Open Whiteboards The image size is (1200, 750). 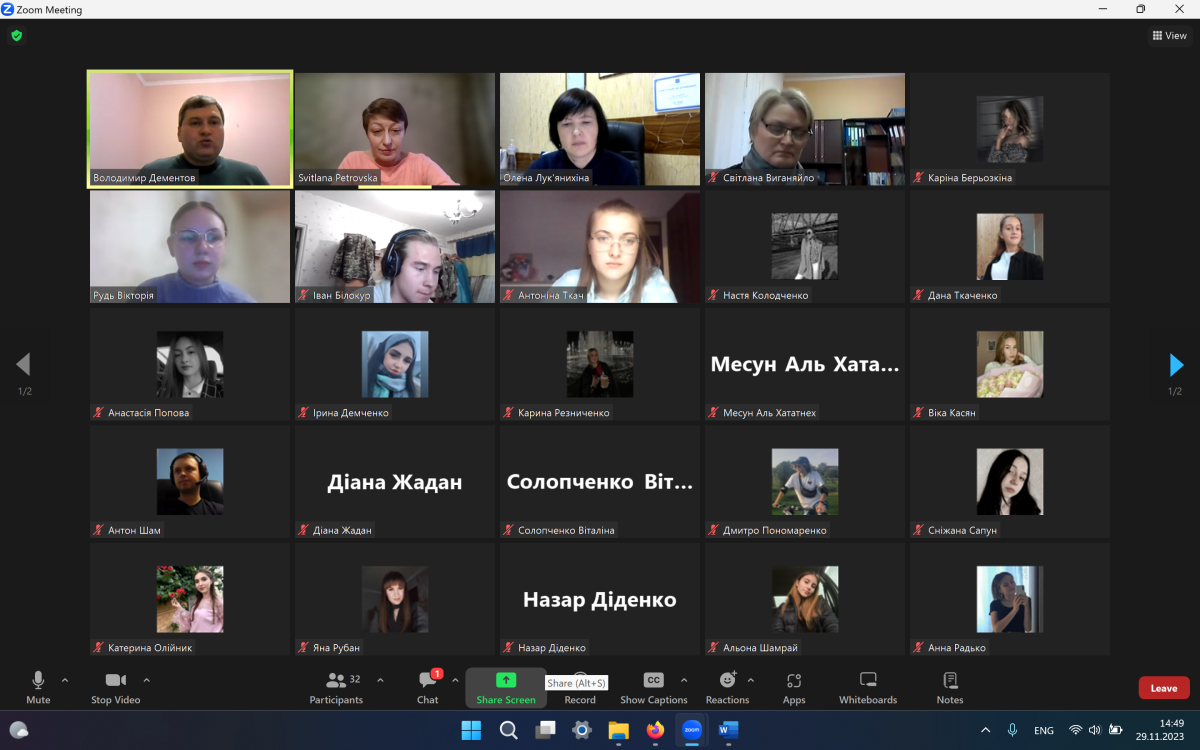(x=868, y=687)
